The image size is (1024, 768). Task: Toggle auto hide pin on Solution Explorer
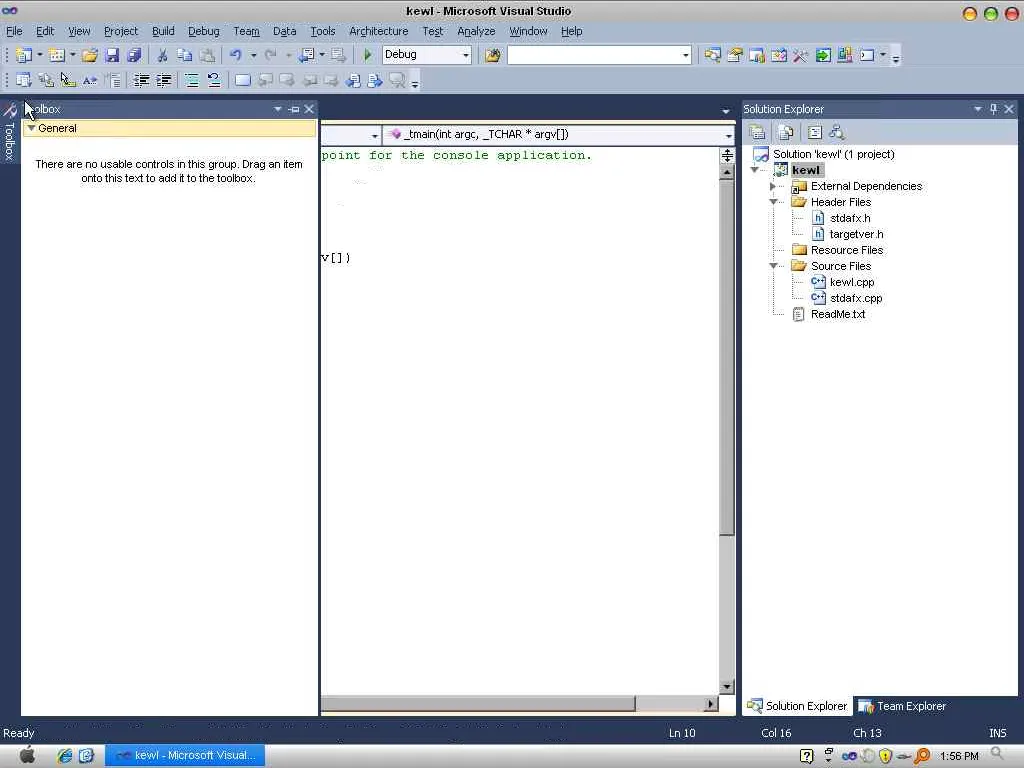pyautogui.click(x=993, y=109)
